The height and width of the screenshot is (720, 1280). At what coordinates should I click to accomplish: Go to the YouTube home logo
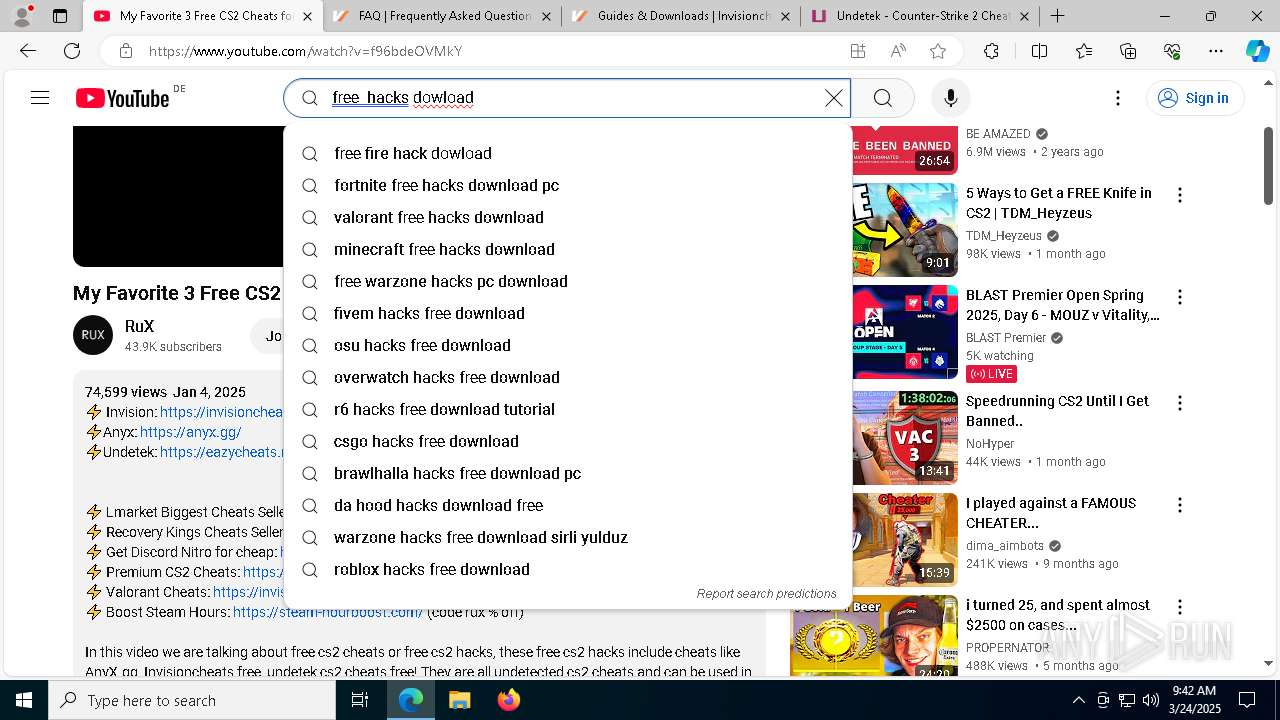pos(122,98)
